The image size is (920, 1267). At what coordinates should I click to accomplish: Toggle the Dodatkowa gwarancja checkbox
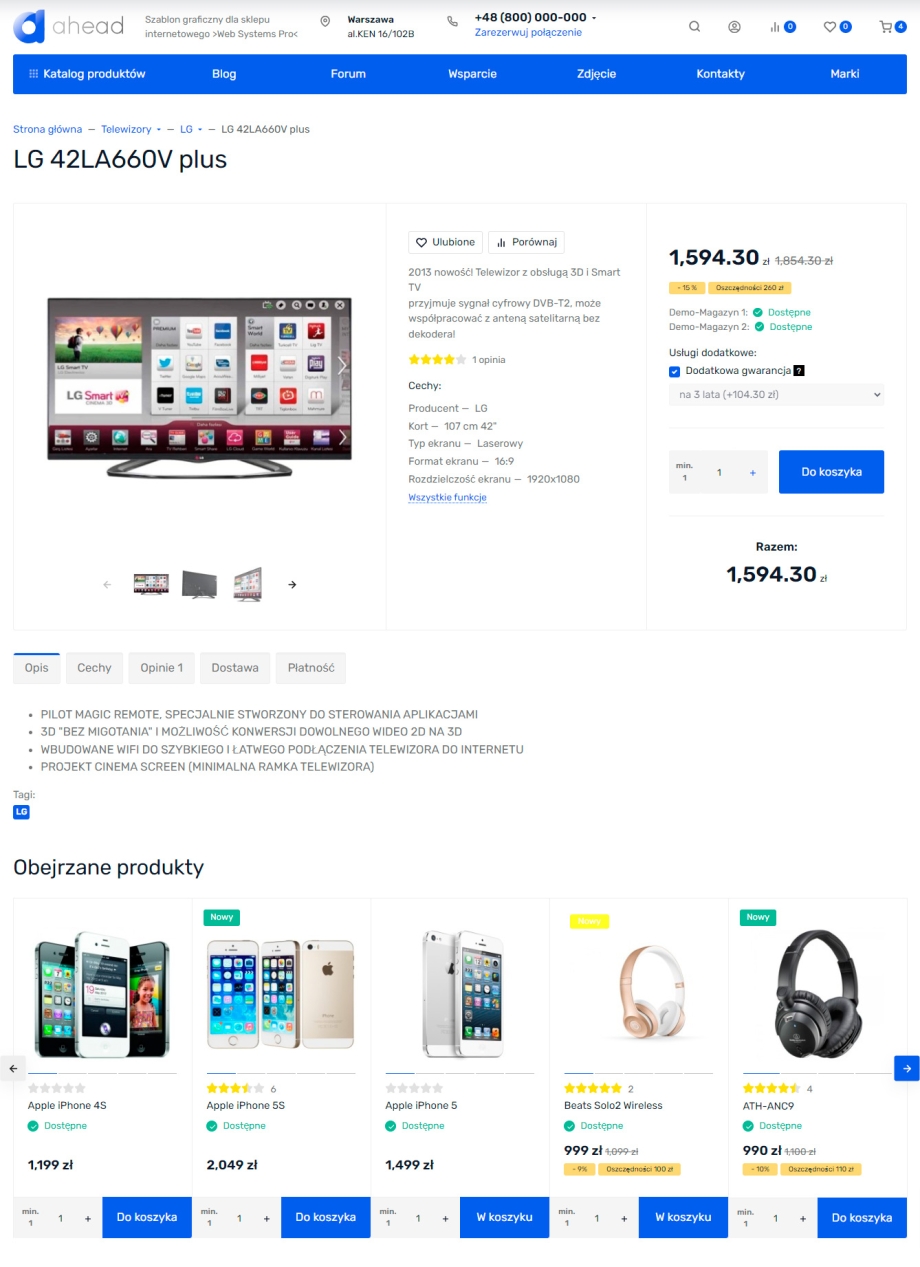click(675, 371)
